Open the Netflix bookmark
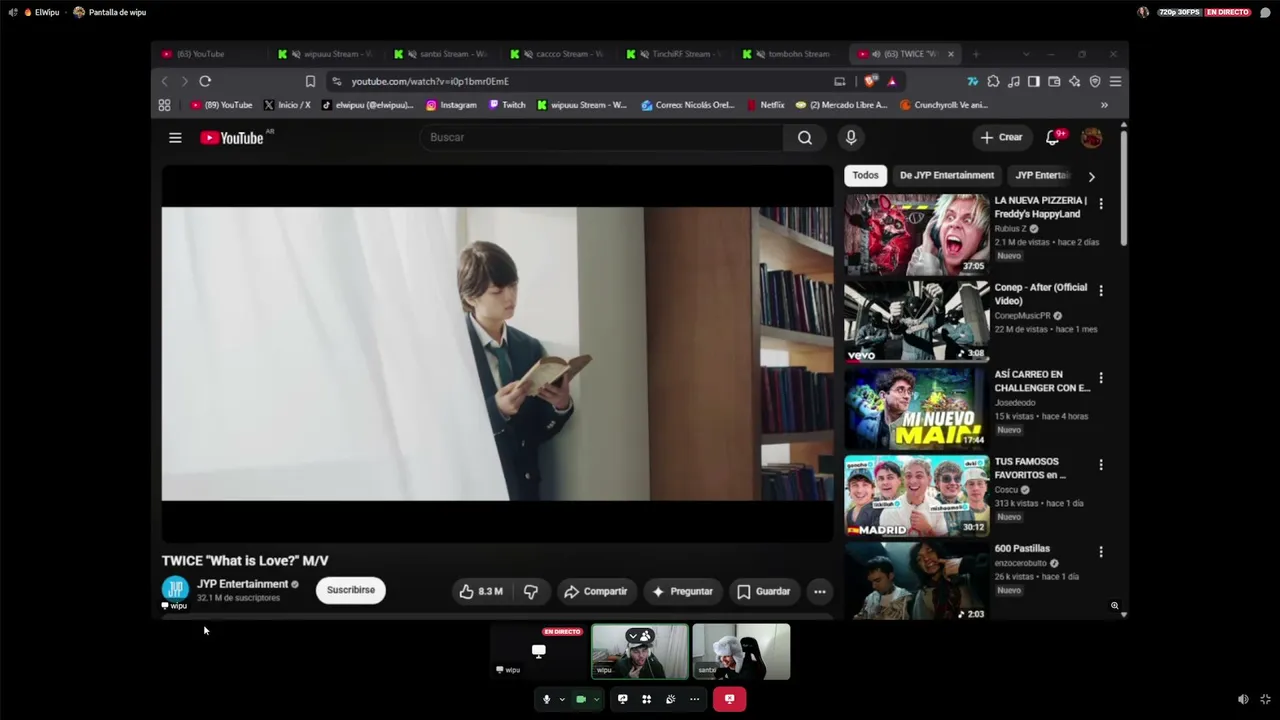This screenshot has height=720, width=1280. click(x=765, y=105)
